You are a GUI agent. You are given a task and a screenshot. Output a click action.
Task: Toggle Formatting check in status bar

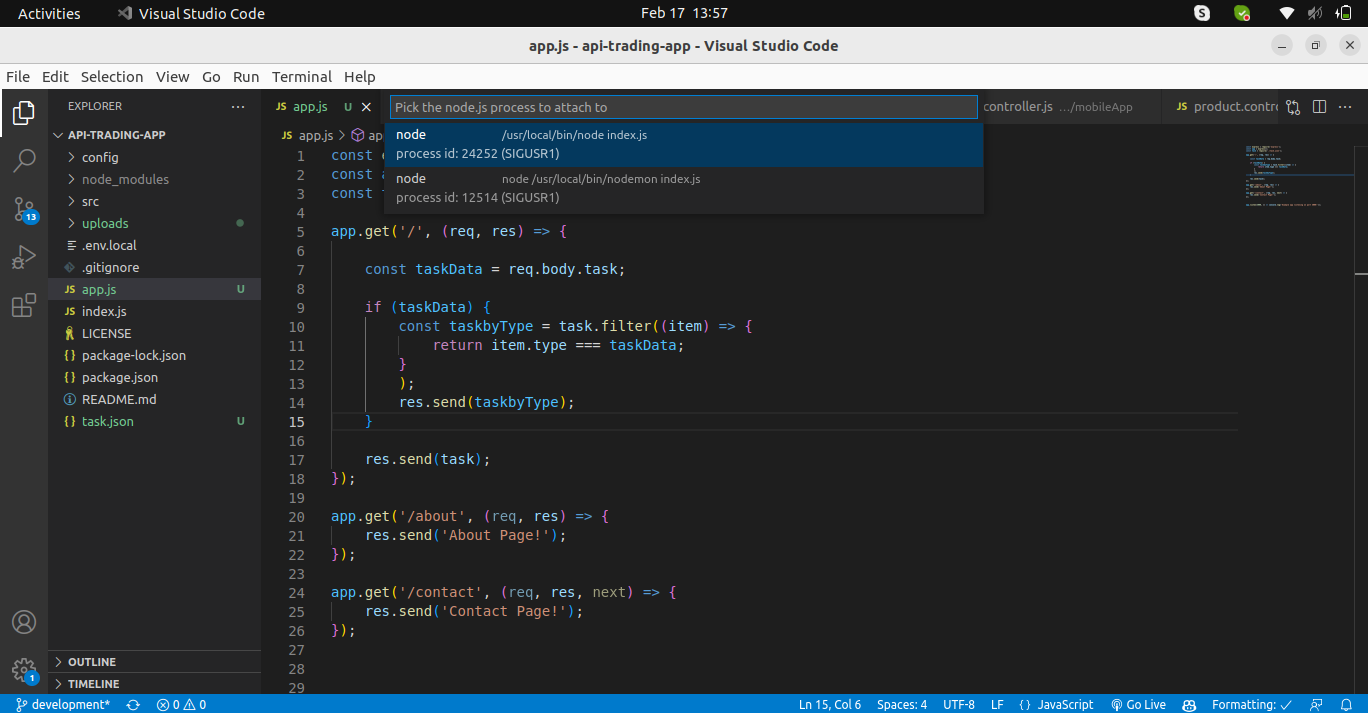click(x=1251, y=704)
